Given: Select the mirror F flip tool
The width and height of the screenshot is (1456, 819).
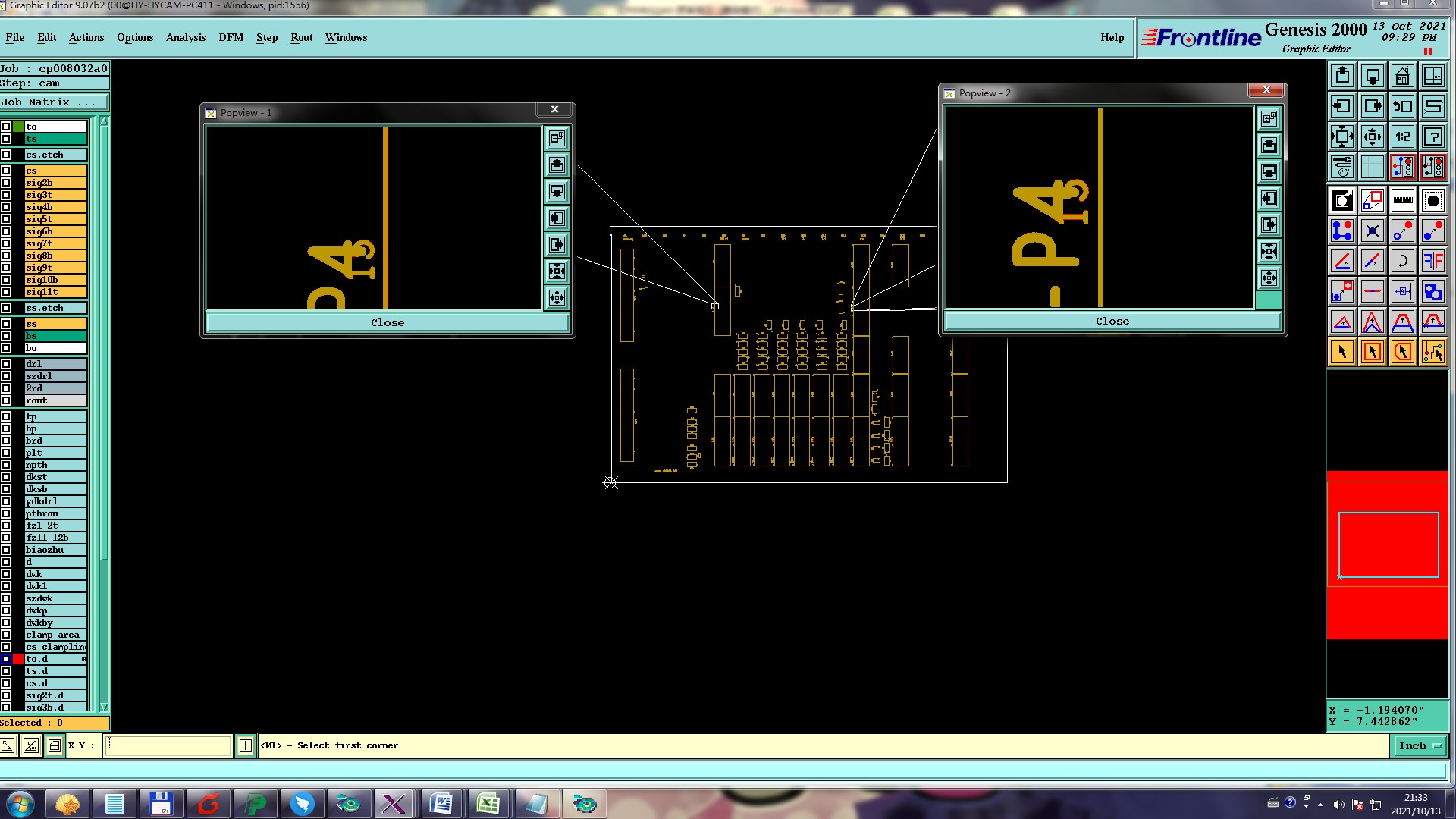Looking at the screenshot, I should click(x=1432, y=261).
